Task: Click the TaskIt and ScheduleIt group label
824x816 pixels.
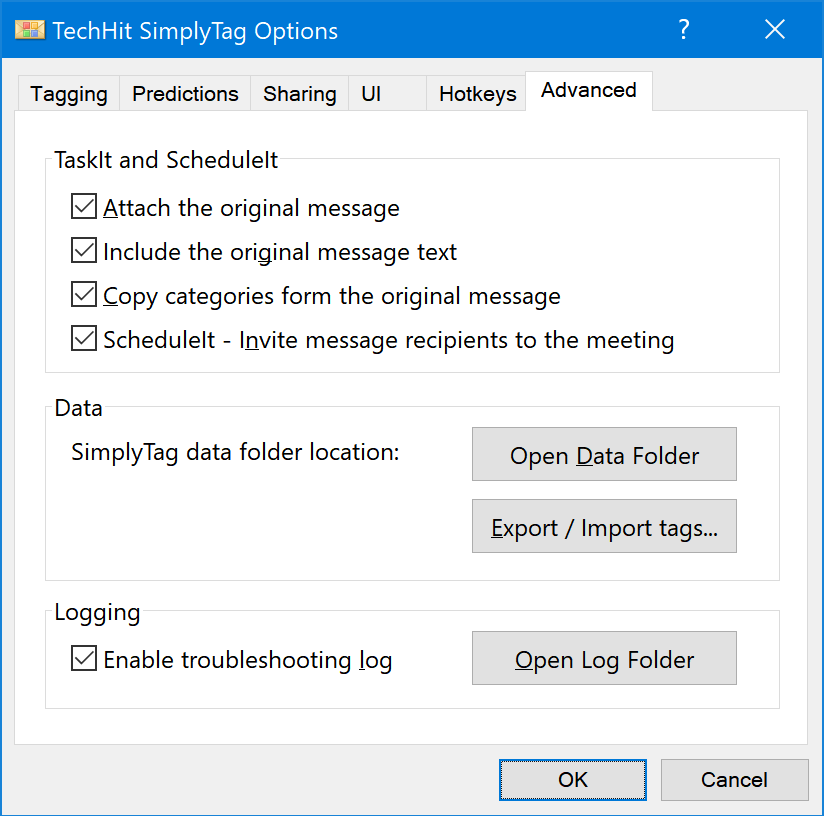Action: click(x=166, y=160)
